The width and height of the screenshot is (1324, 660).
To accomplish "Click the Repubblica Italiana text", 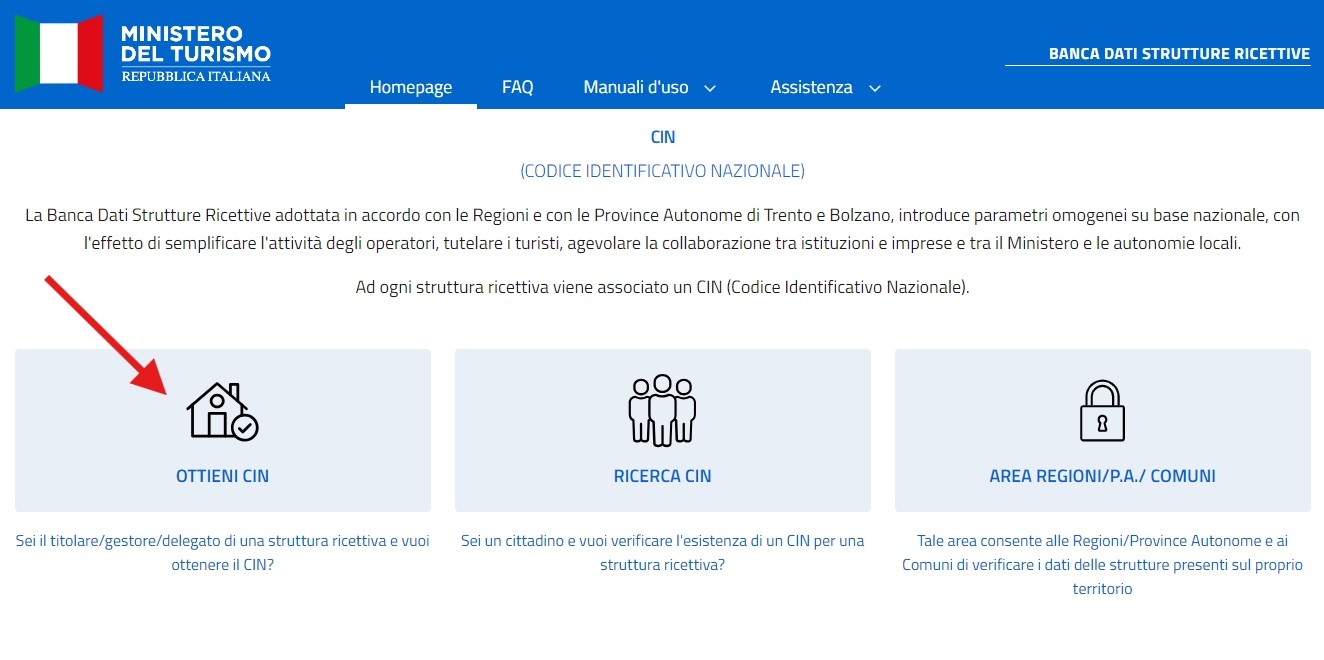I will [196, 76].
